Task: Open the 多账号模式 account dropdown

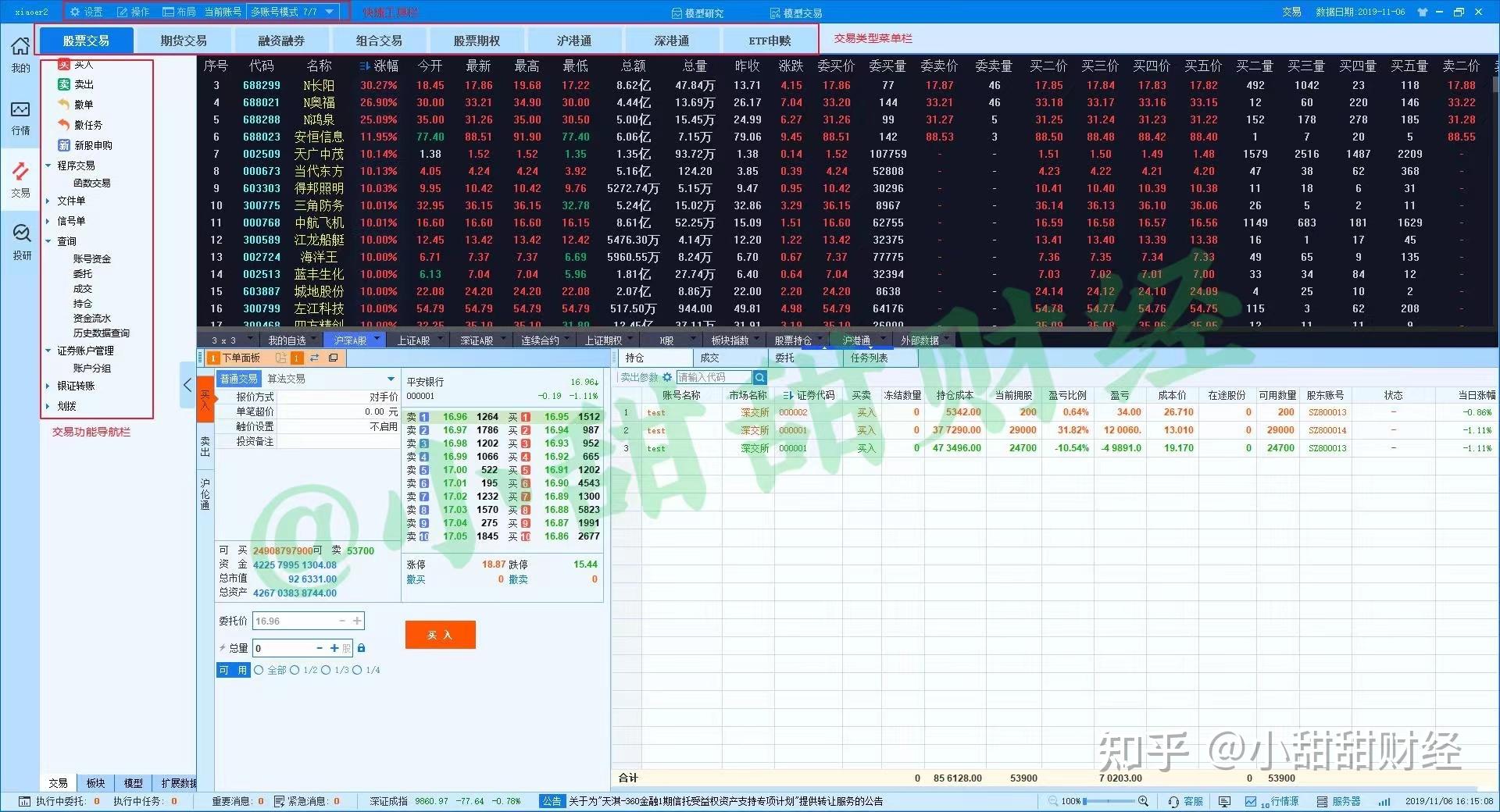Action: tap(293, 12)
